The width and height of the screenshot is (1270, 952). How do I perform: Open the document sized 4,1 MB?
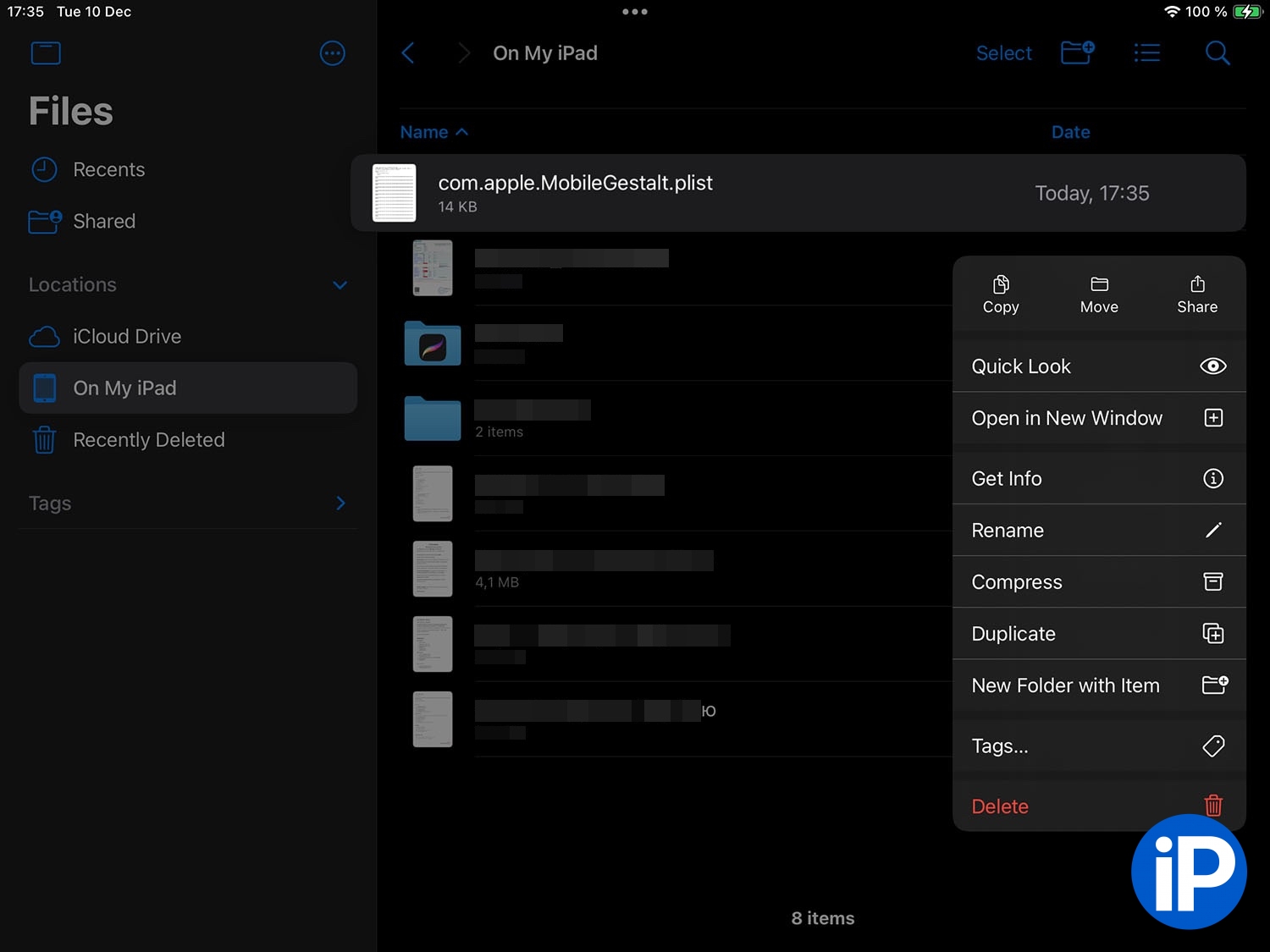433,569
